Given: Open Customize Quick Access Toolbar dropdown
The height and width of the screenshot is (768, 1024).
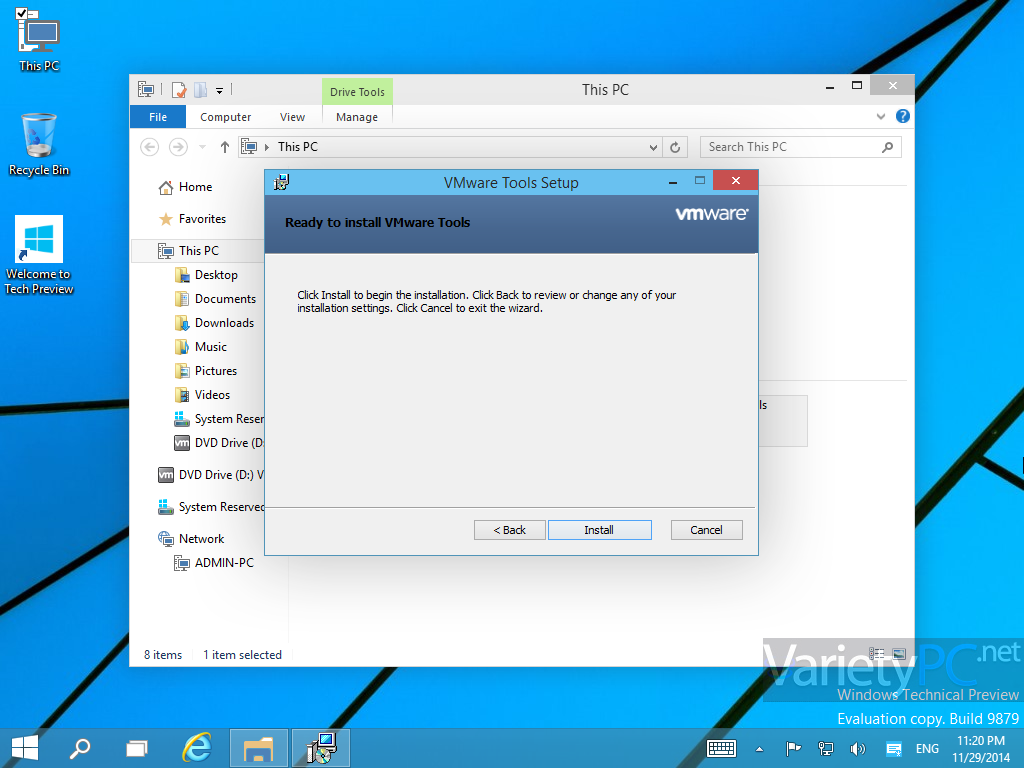Looking at the screenshot, I should (220, 90).
